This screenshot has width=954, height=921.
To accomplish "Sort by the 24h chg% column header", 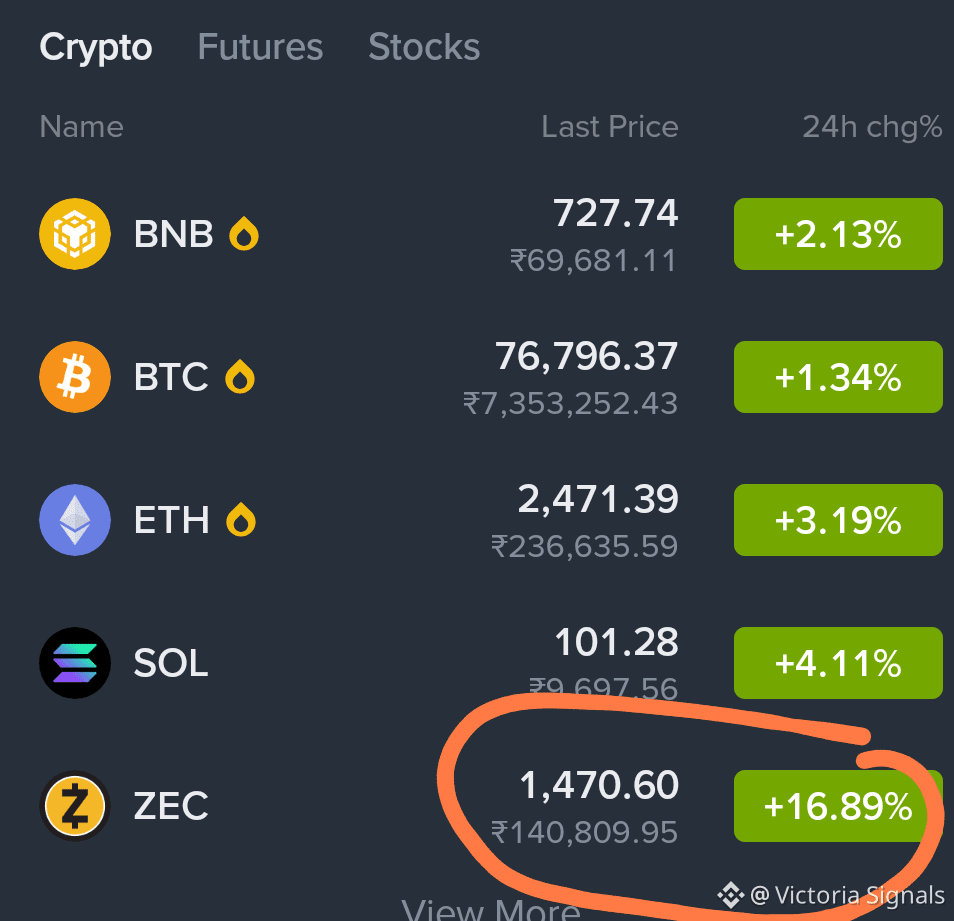I will click(x=872, y=127).
